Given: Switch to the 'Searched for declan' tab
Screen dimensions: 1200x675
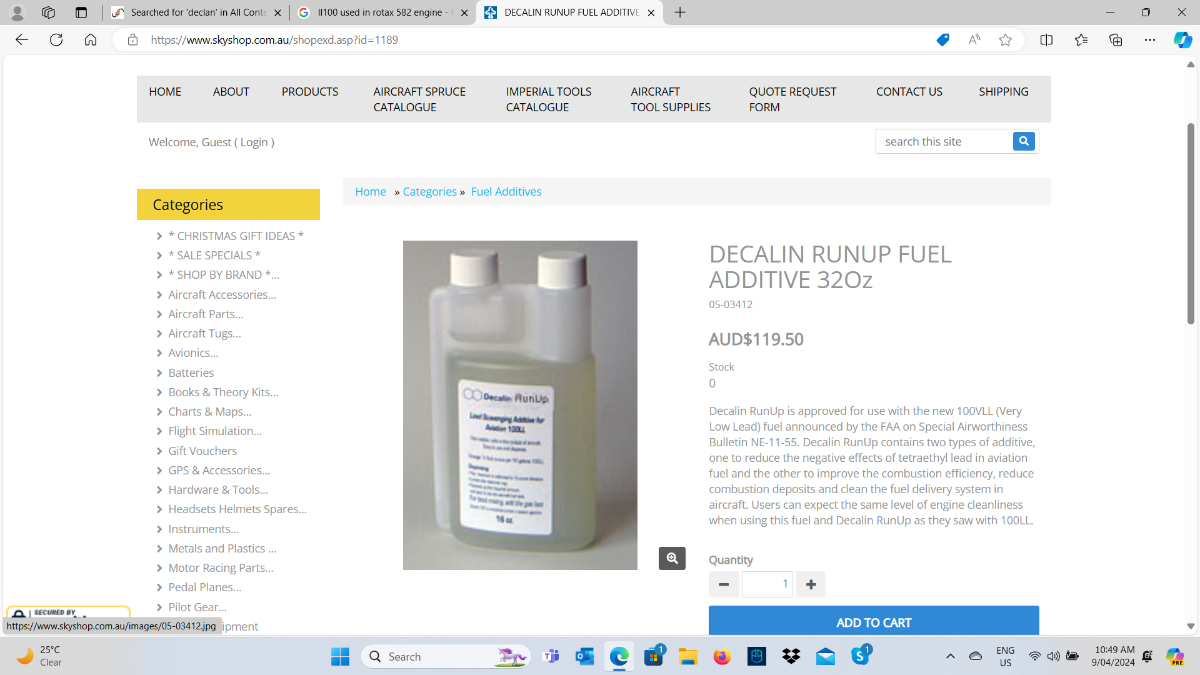Looking at the screenshot, I should pyautogui.click(x=195, y=12).
